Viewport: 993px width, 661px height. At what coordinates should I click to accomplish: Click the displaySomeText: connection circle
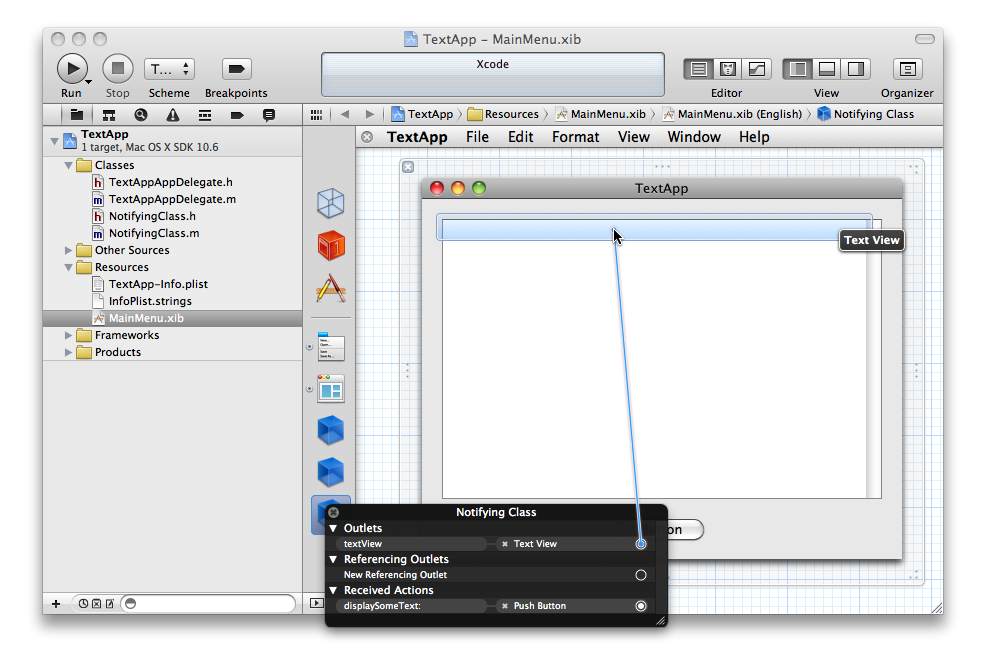tap(641, 606)
